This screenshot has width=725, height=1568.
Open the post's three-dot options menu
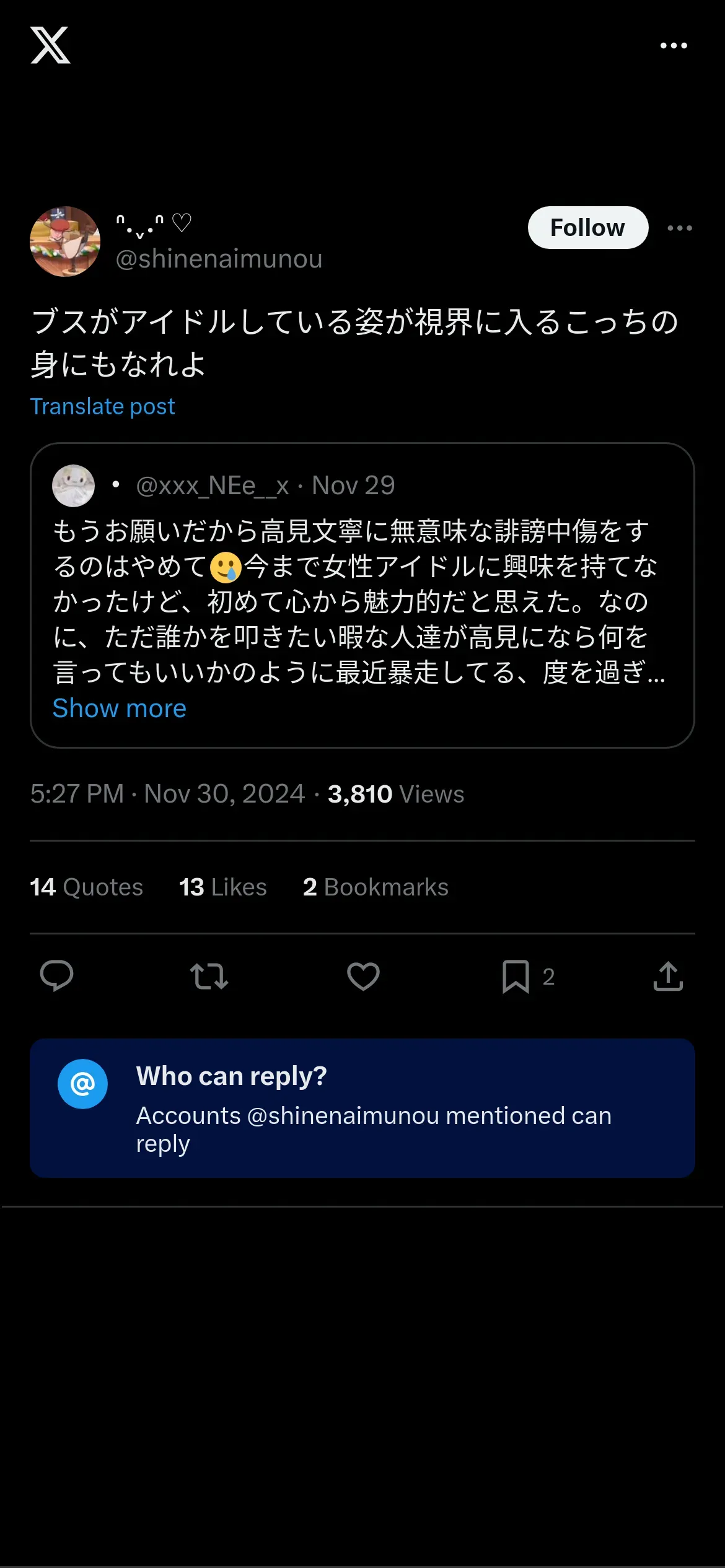point(680,228)
